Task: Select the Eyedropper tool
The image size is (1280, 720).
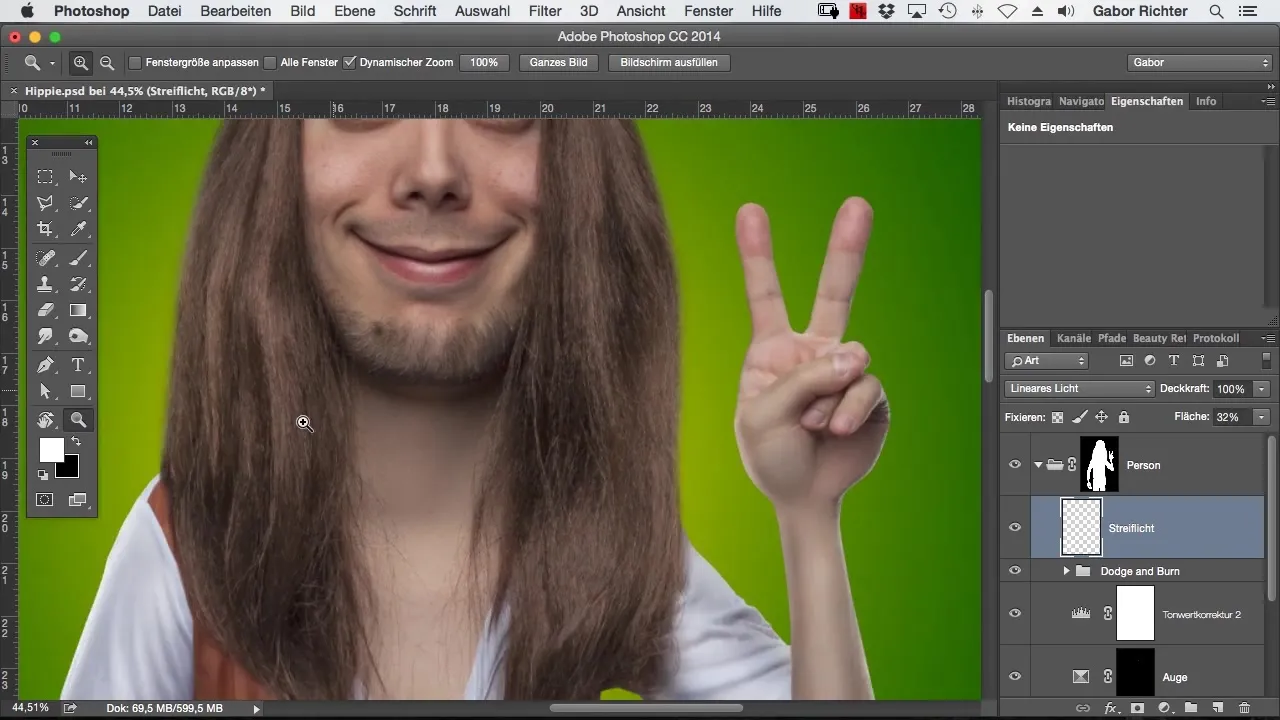Action: (x=78, y=229)
